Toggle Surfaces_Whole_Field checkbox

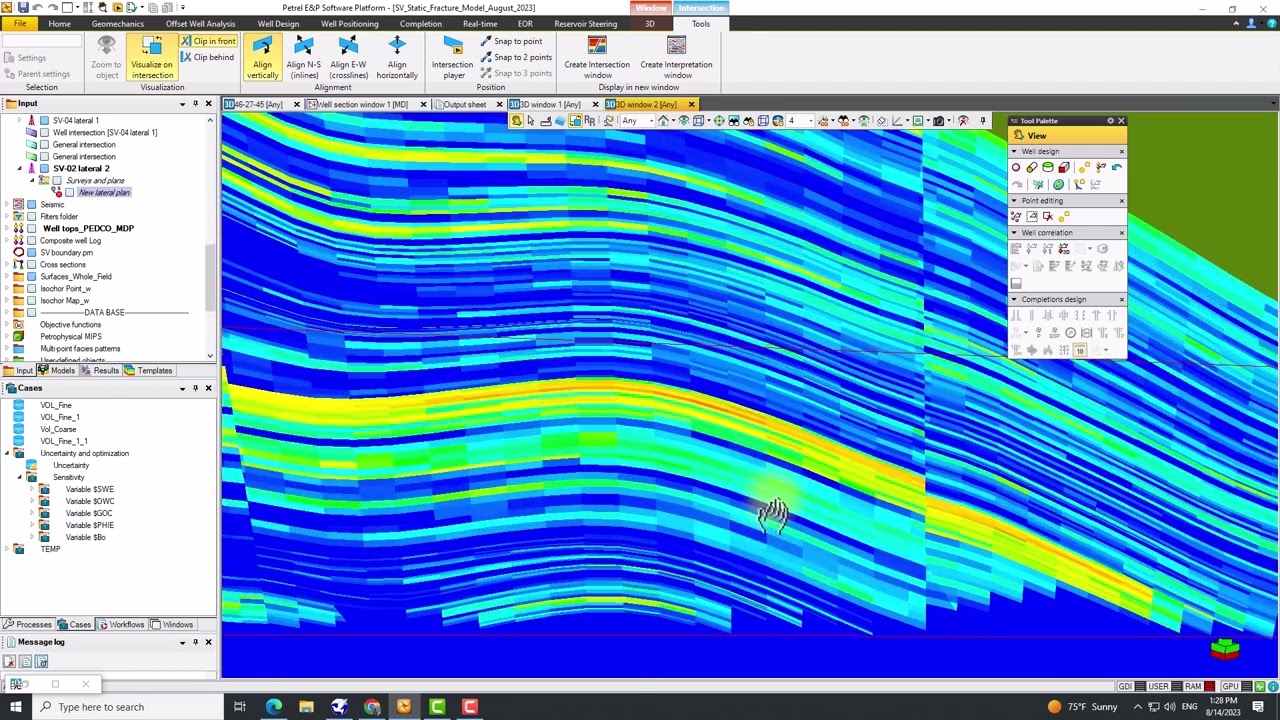[x=31, y=276]
